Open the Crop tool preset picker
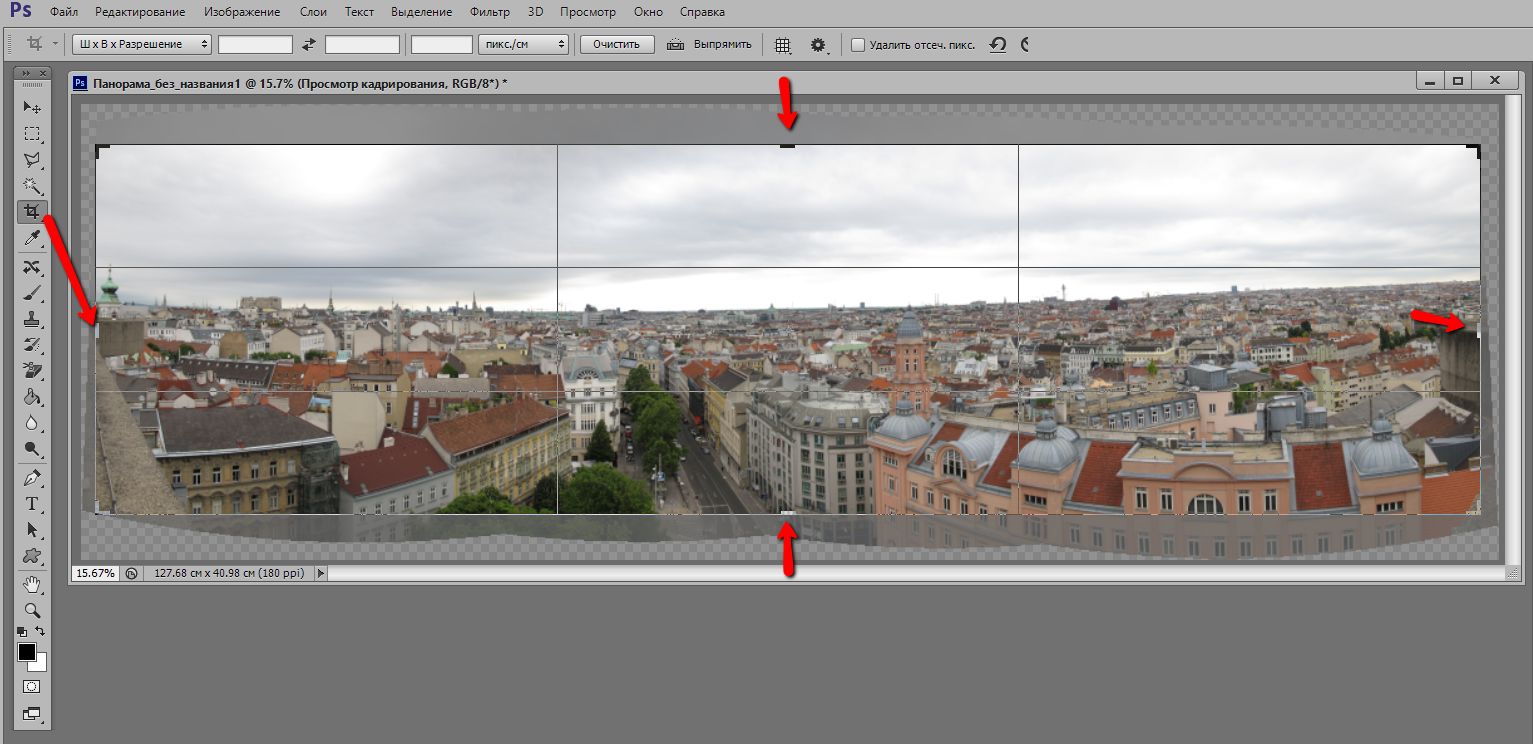1533x744 pixels. click(40, 44)
